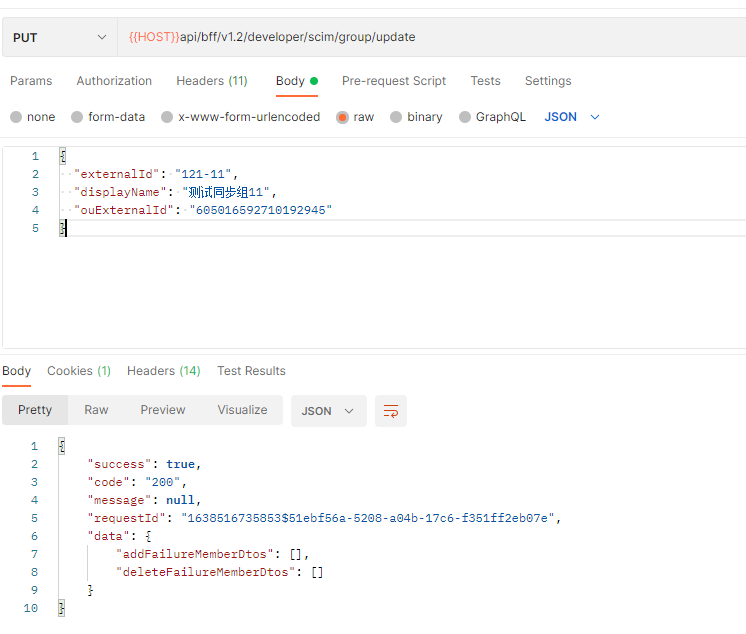Click into the request URL field
Image resolution: width=746 pixels, height=634 pixels.
coord(430,37)
